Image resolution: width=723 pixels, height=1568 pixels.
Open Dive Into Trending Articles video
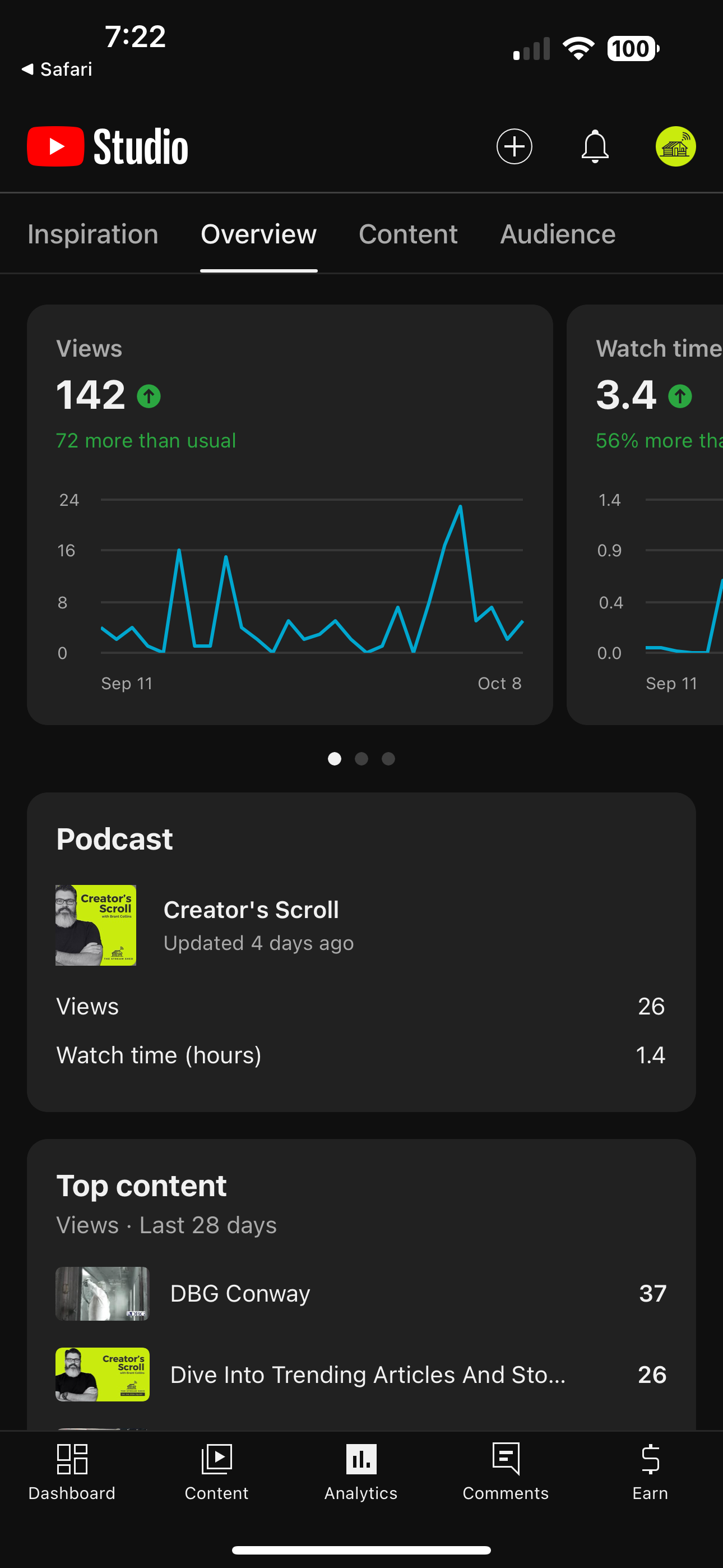point(361,1375)
